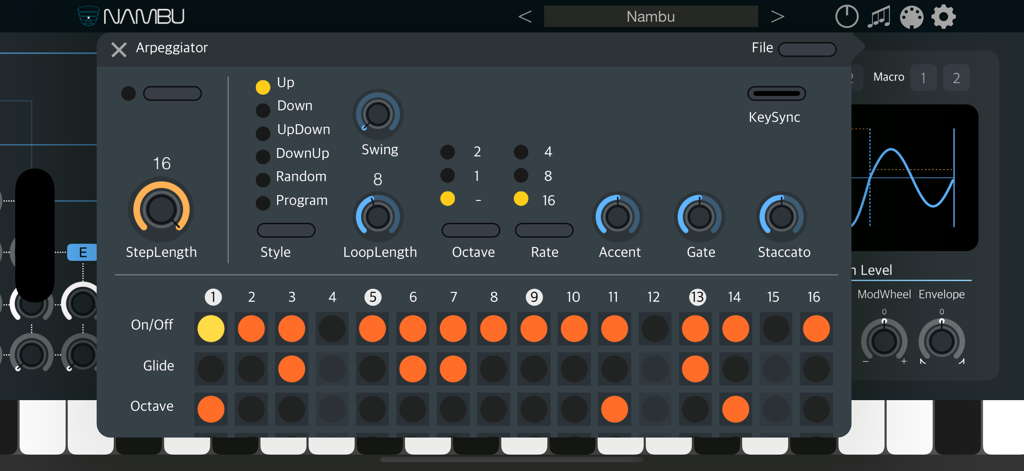Go to previous preset with left arrow

pos(525,17)
